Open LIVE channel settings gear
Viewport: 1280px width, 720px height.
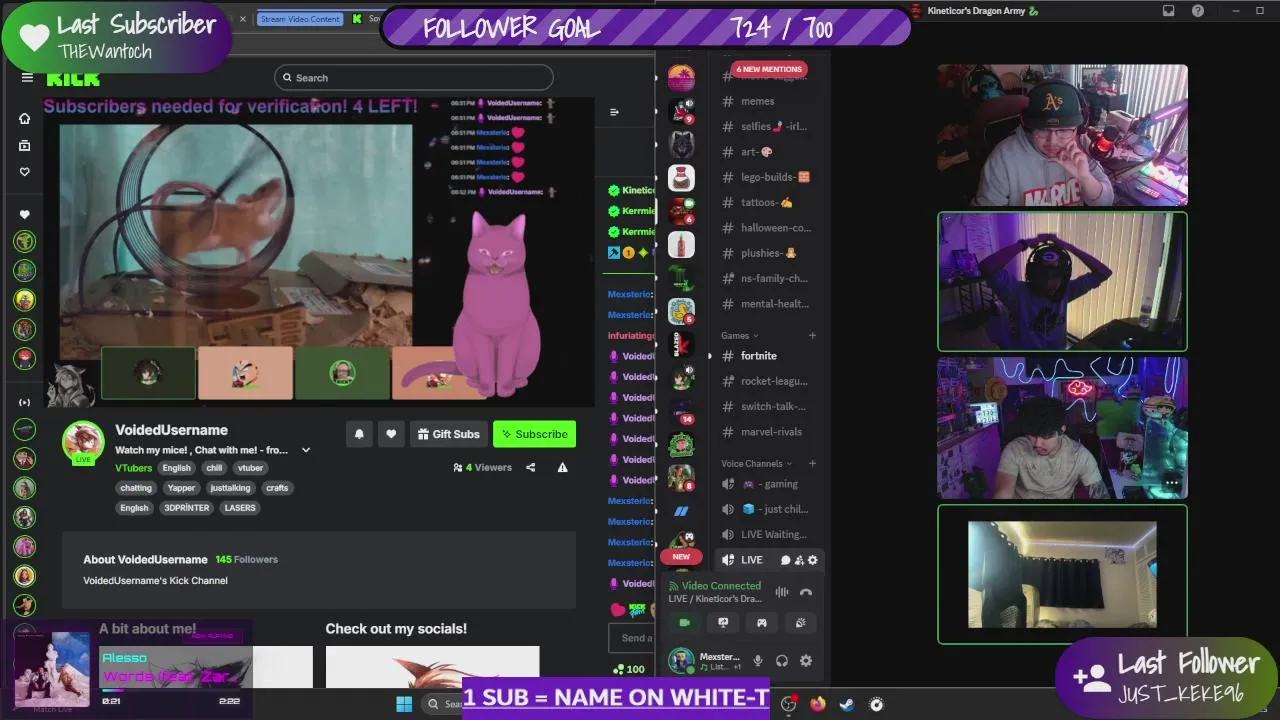812,560
